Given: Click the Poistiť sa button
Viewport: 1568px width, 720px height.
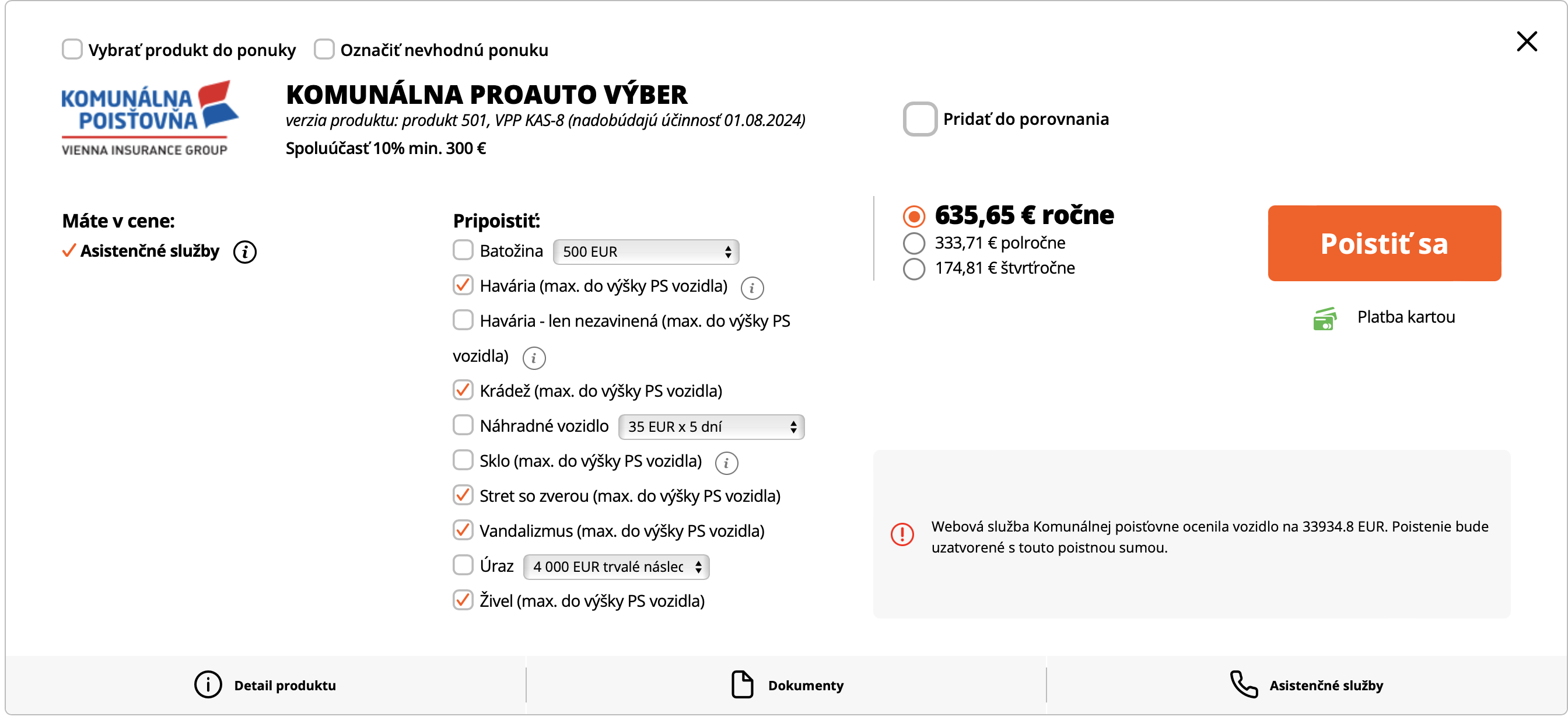Looking at the screenshot, I should click(1384, 243).
